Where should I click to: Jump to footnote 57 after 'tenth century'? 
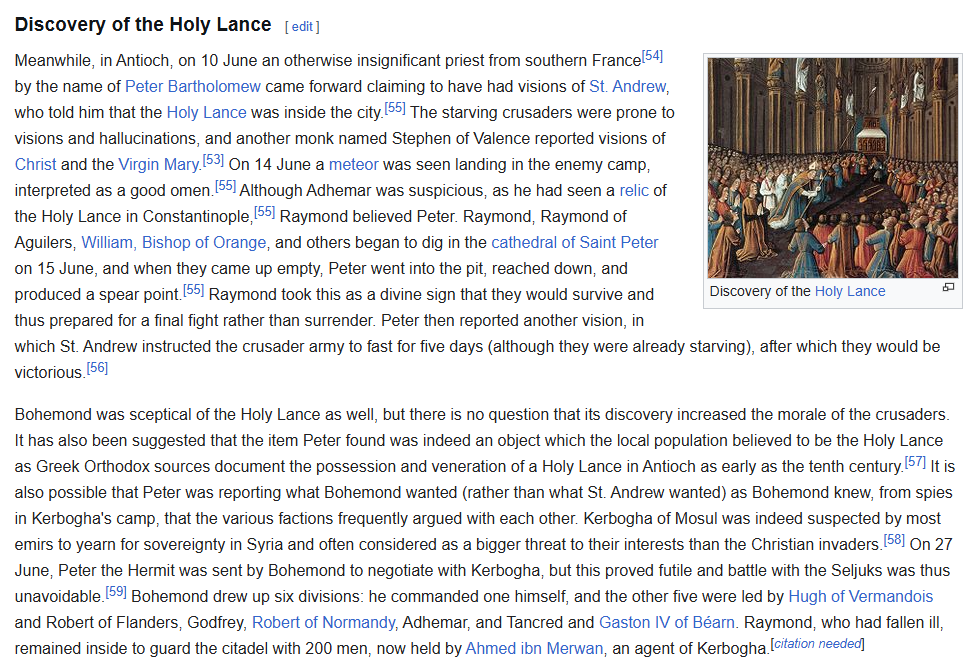coord(915,462)
